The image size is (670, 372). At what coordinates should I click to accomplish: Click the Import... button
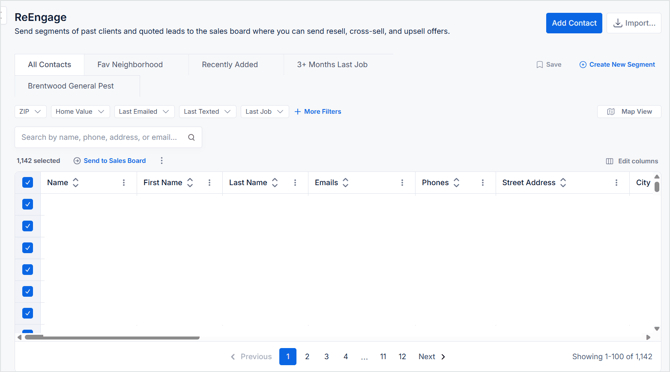pos(634,23)
